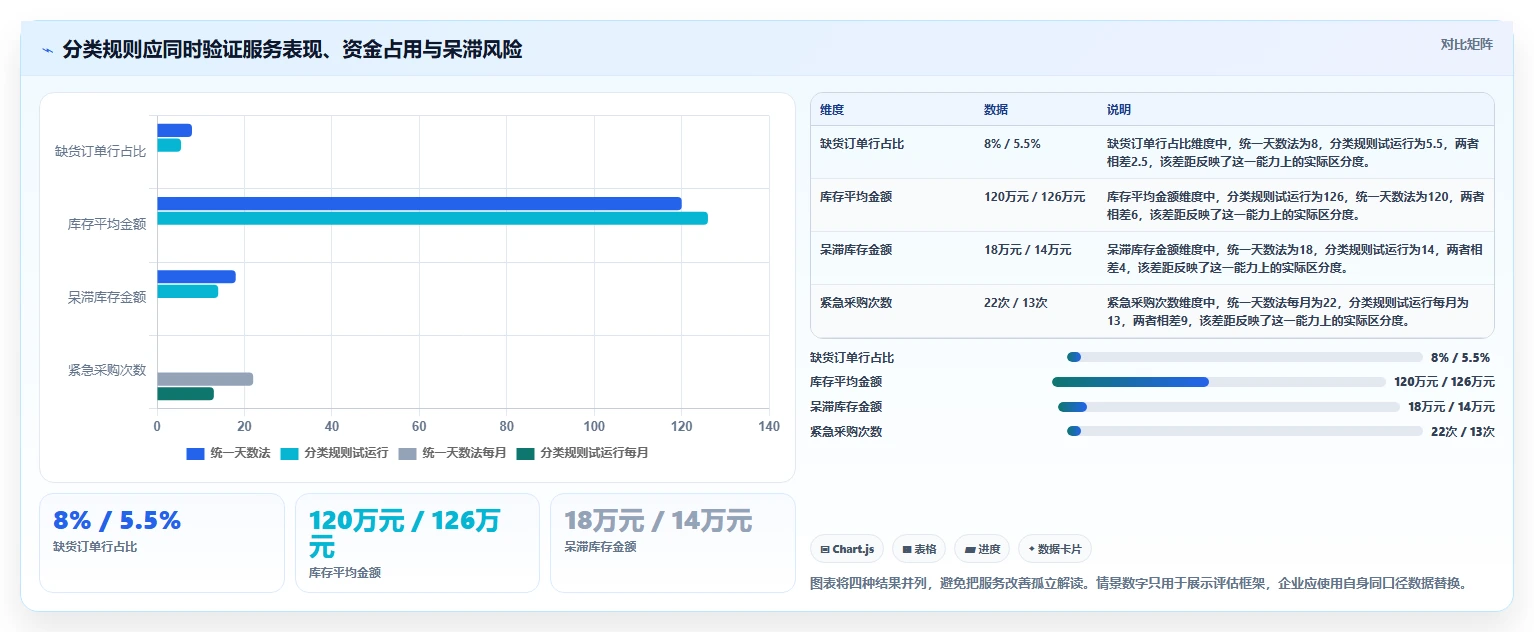The image size is (1534, 632).
Task: Click the footer note starting 图表将四种结果并列
Action: 1138,583
